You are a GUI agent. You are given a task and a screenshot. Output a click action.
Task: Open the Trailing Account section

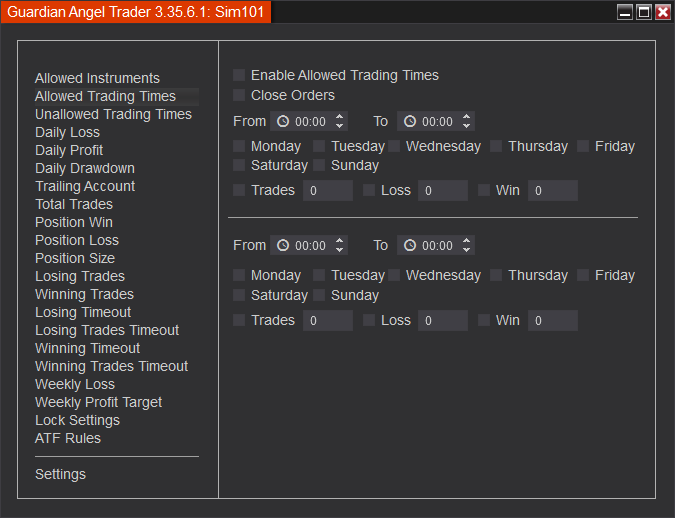(x=85, y=186)
